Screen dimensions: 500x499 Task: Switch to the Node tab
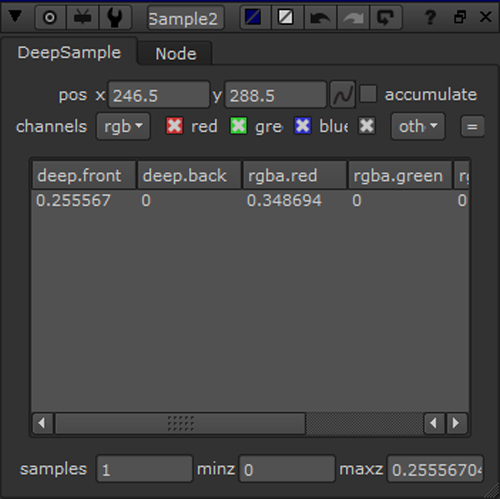click(x=176, y=54)
